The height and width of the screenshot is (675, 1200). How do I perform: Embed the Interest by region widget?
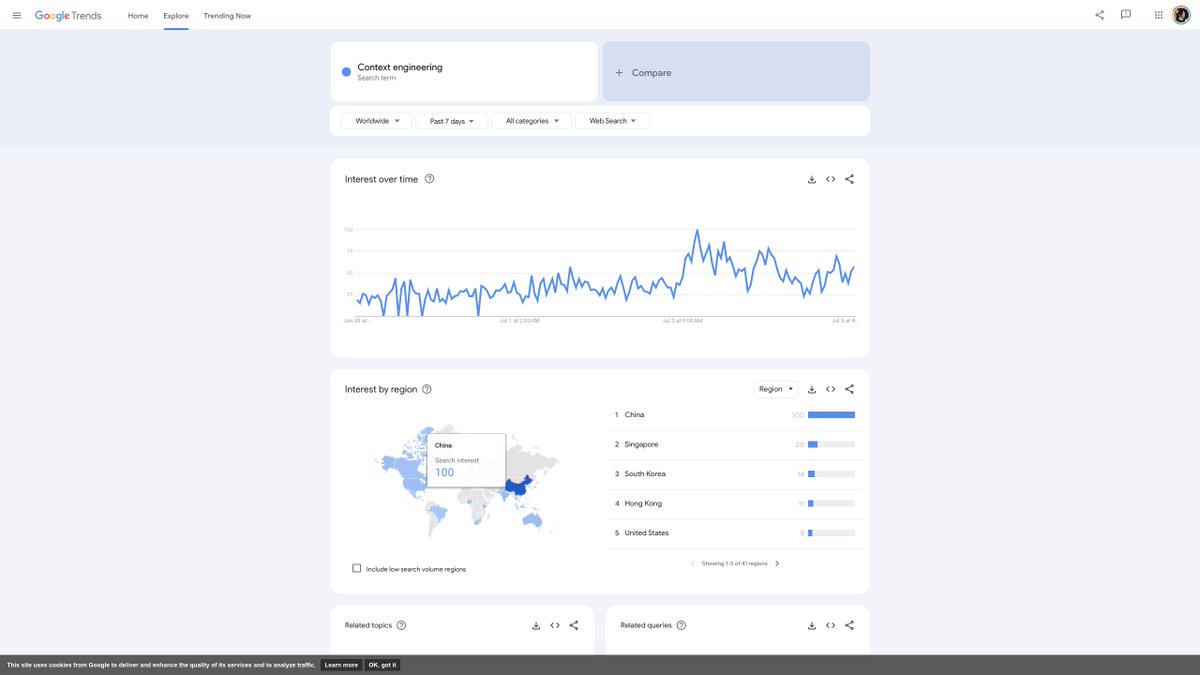[x=831, y=389]
